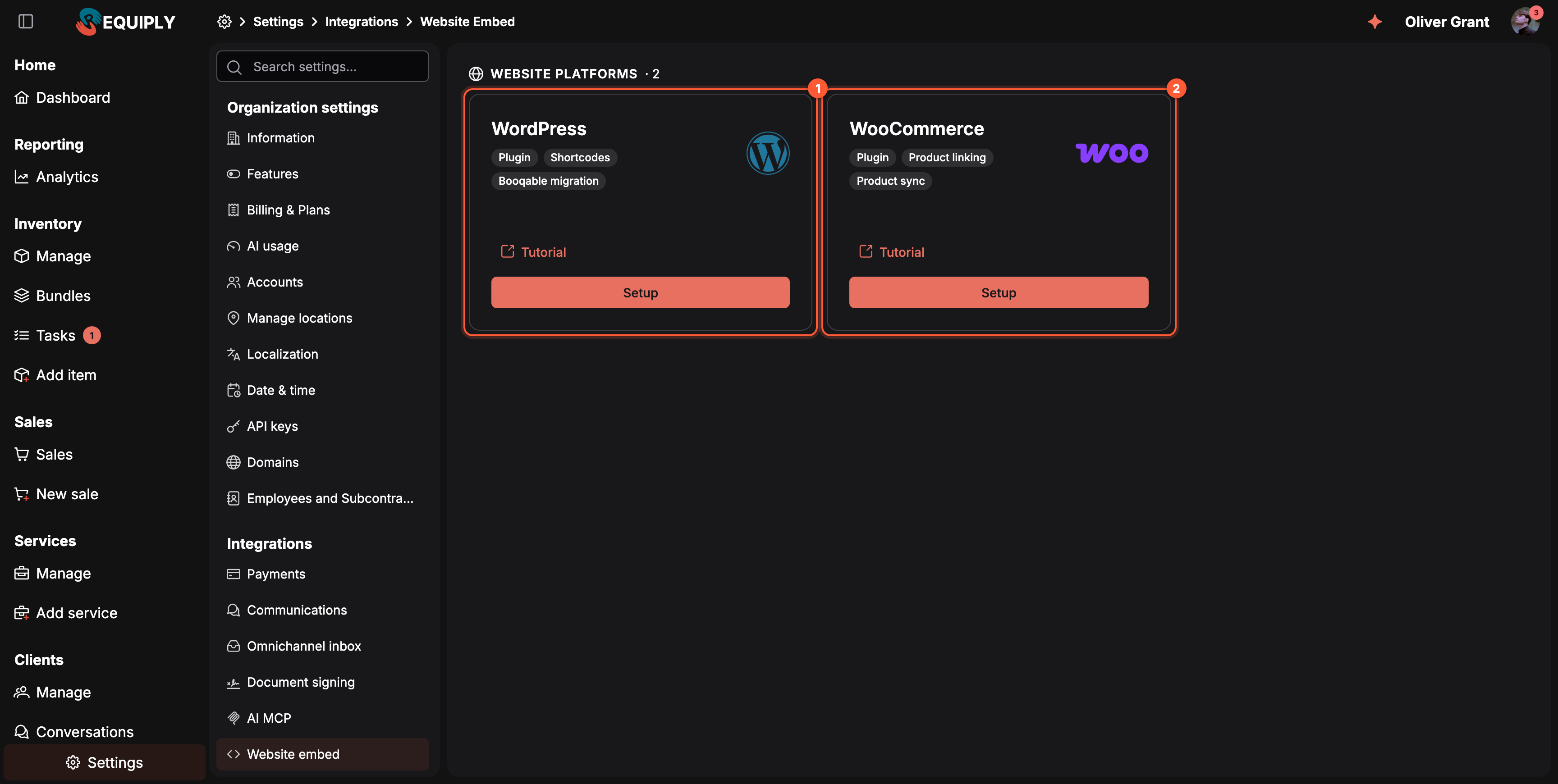Click the Conversations chat icon

coord(22,732)
